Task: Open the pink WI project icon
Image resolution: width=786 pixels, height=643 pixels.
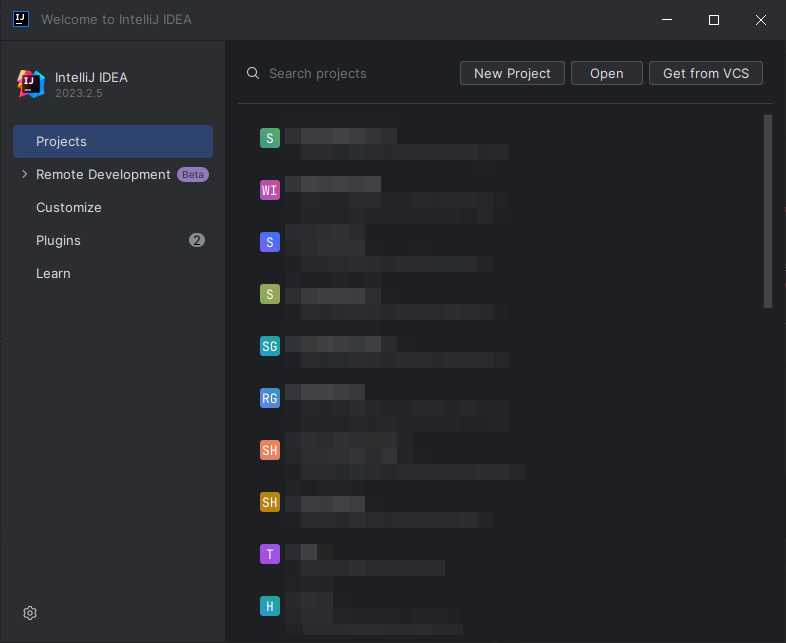Action: pos(270,190)
